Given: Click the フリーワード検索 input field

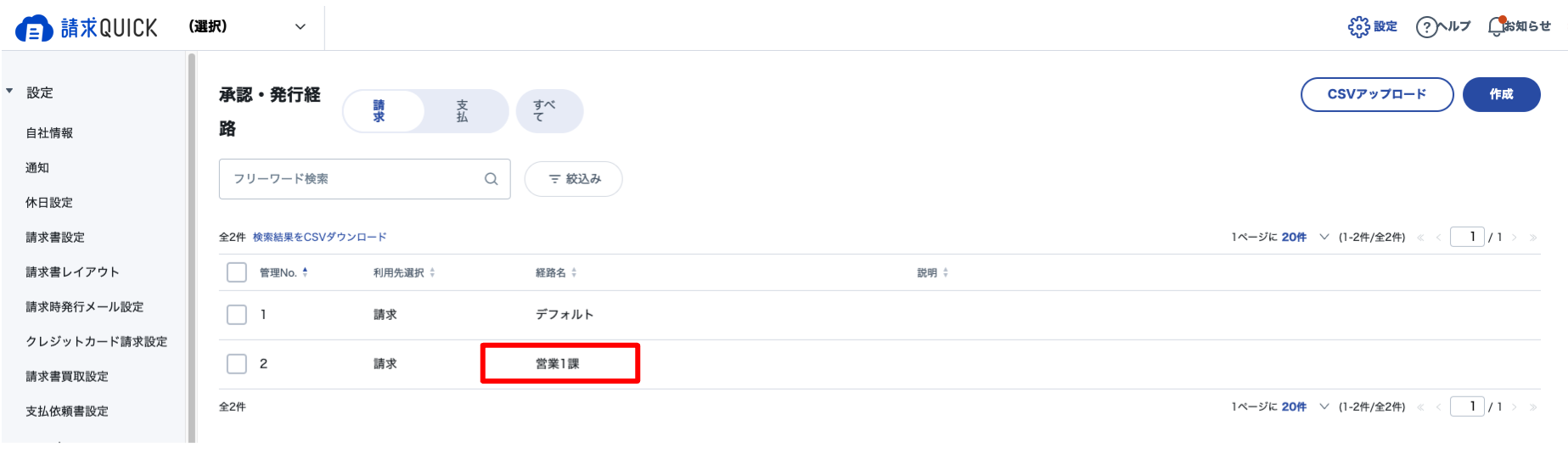Looking at the screenshot, I should pos(364,179).
